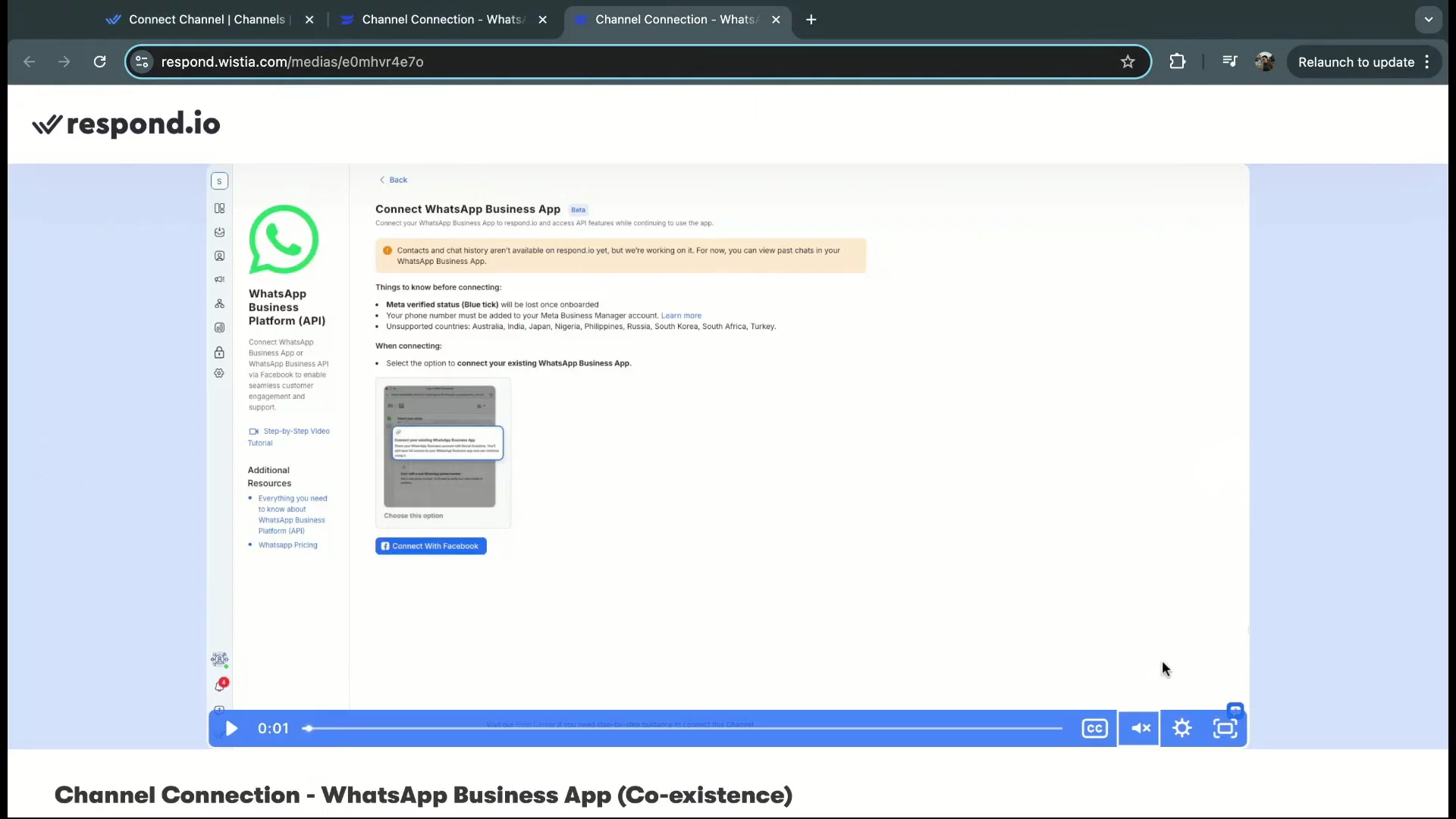The height and width of the screenshot is (819, 1456).
Task: Open contacts icon in sidebar
Action: point(219,256)
